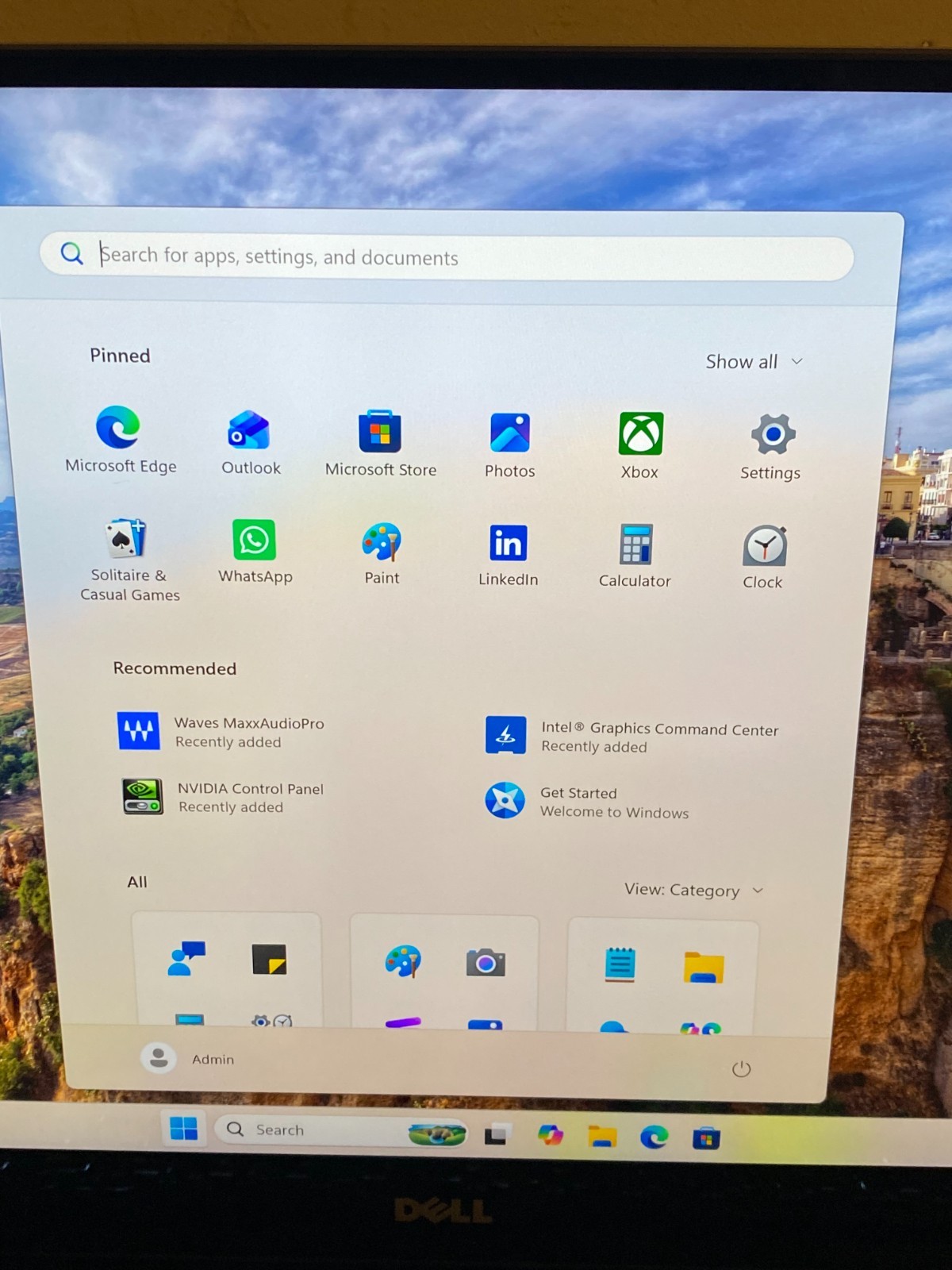Viewport: 952px width, 1270px height.
Task: Launch the pinned WhatsApp app
Action: [x=255, y=552]
